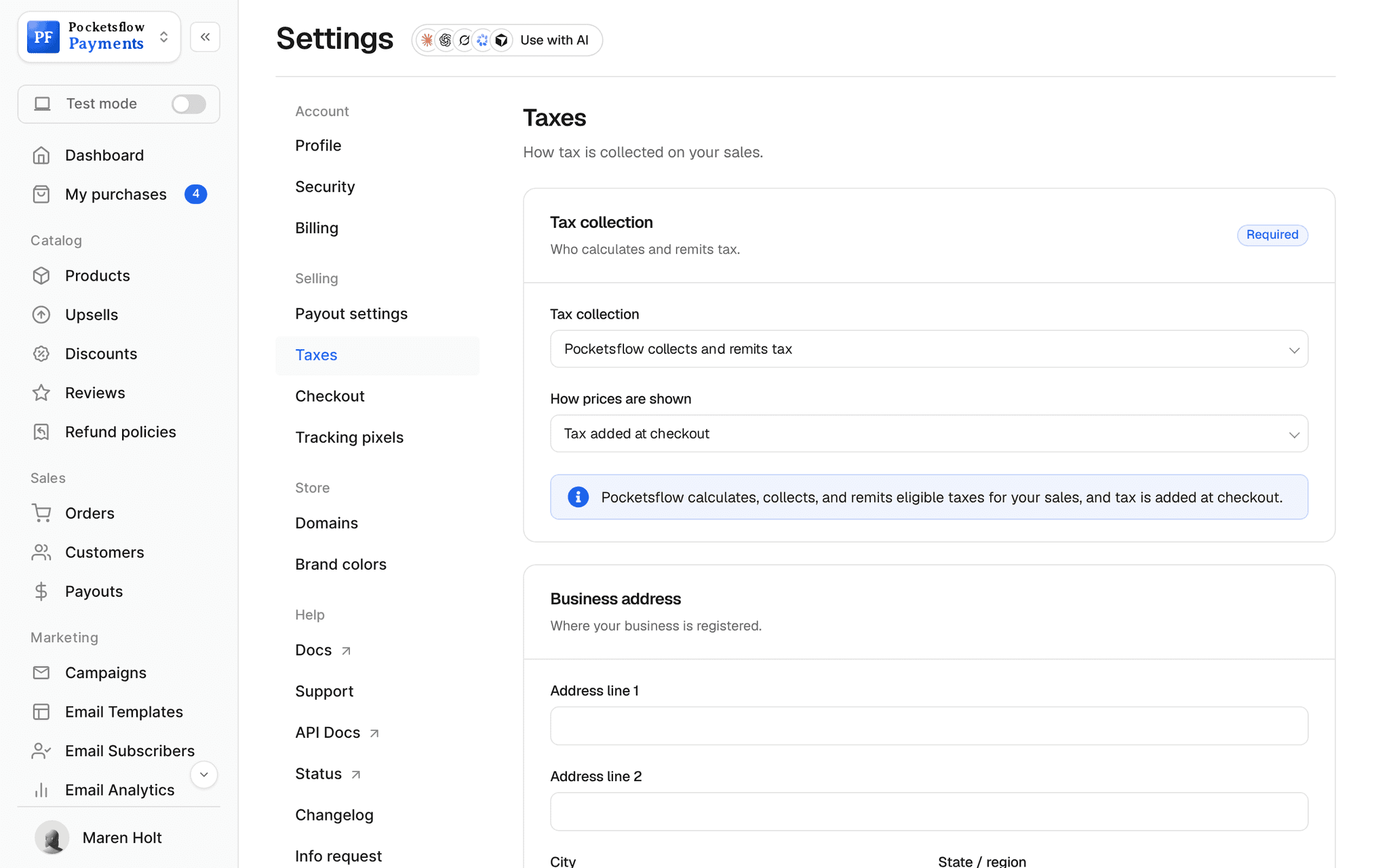
Task: Open the Docs external link
Action: click(323, 650)
